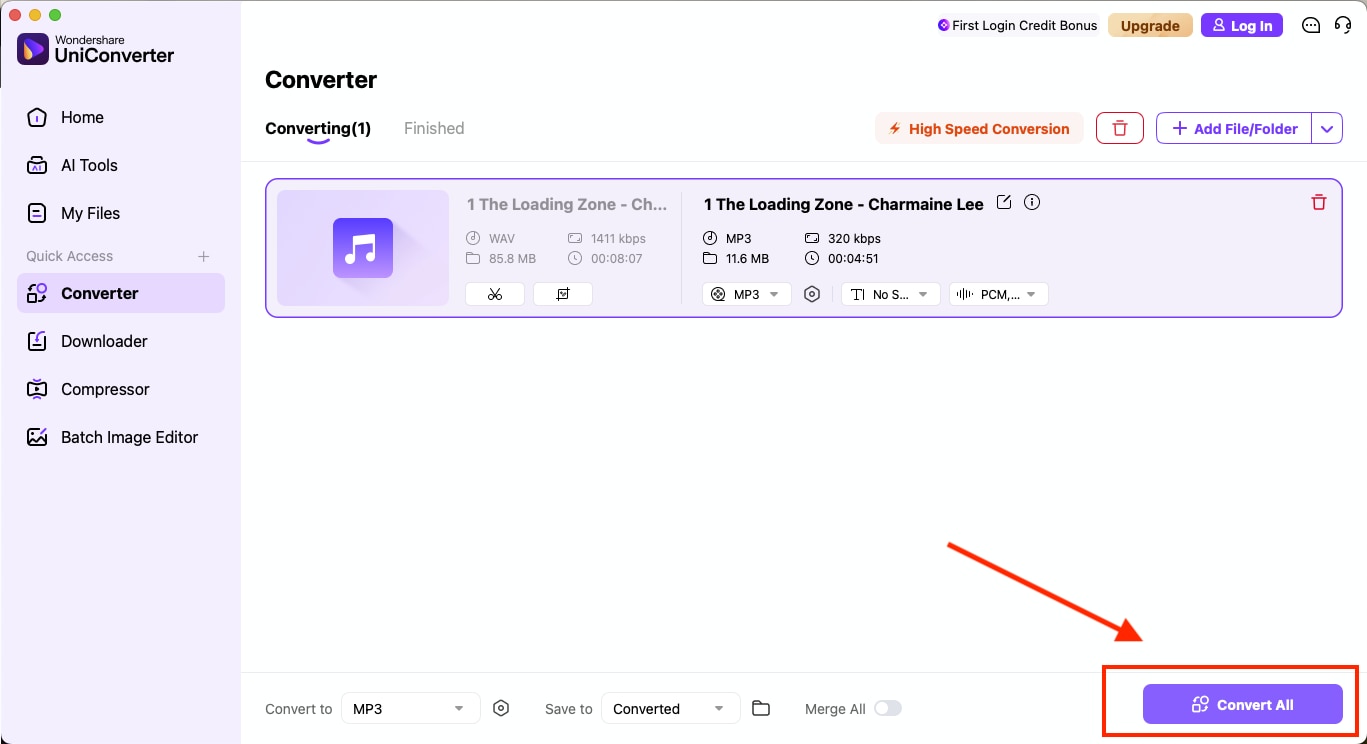Rename the file using the edit pencil icon
This screenshot has height=744, width=1367.
(x=1004, y=202)
